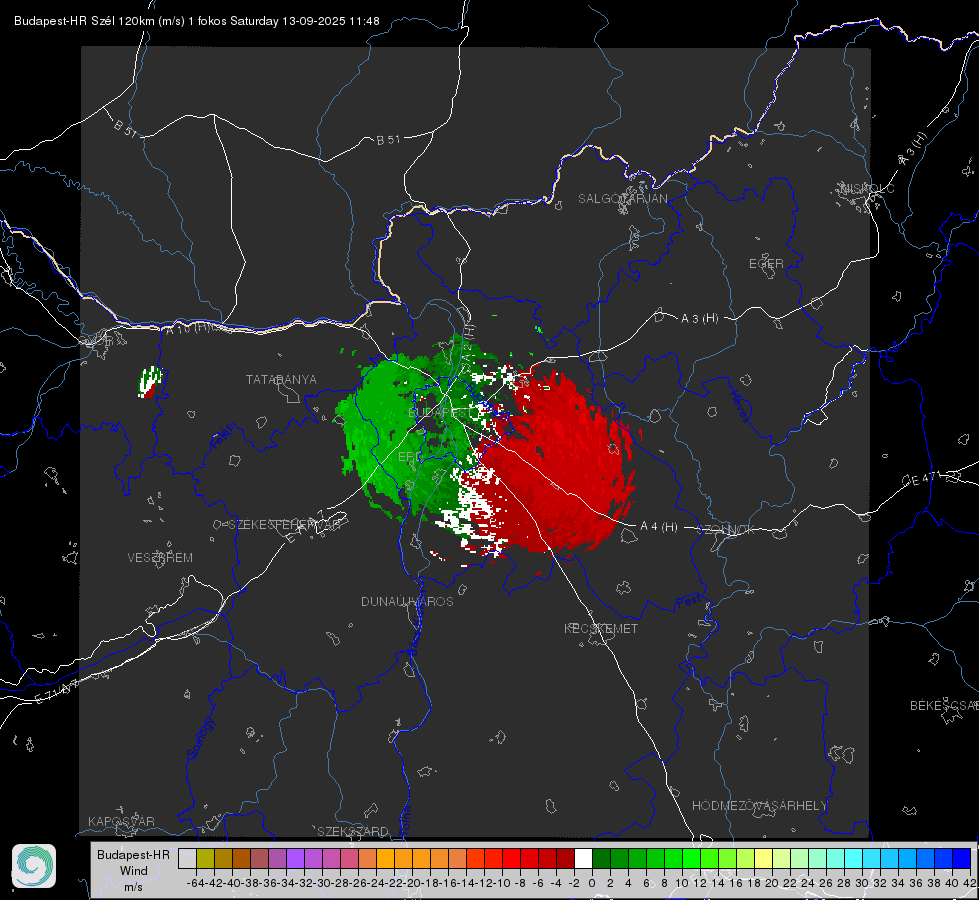979x900 pixels.
Task: Click the small isolated echo west of Tatabánya
Action: (x=150, y=382)
